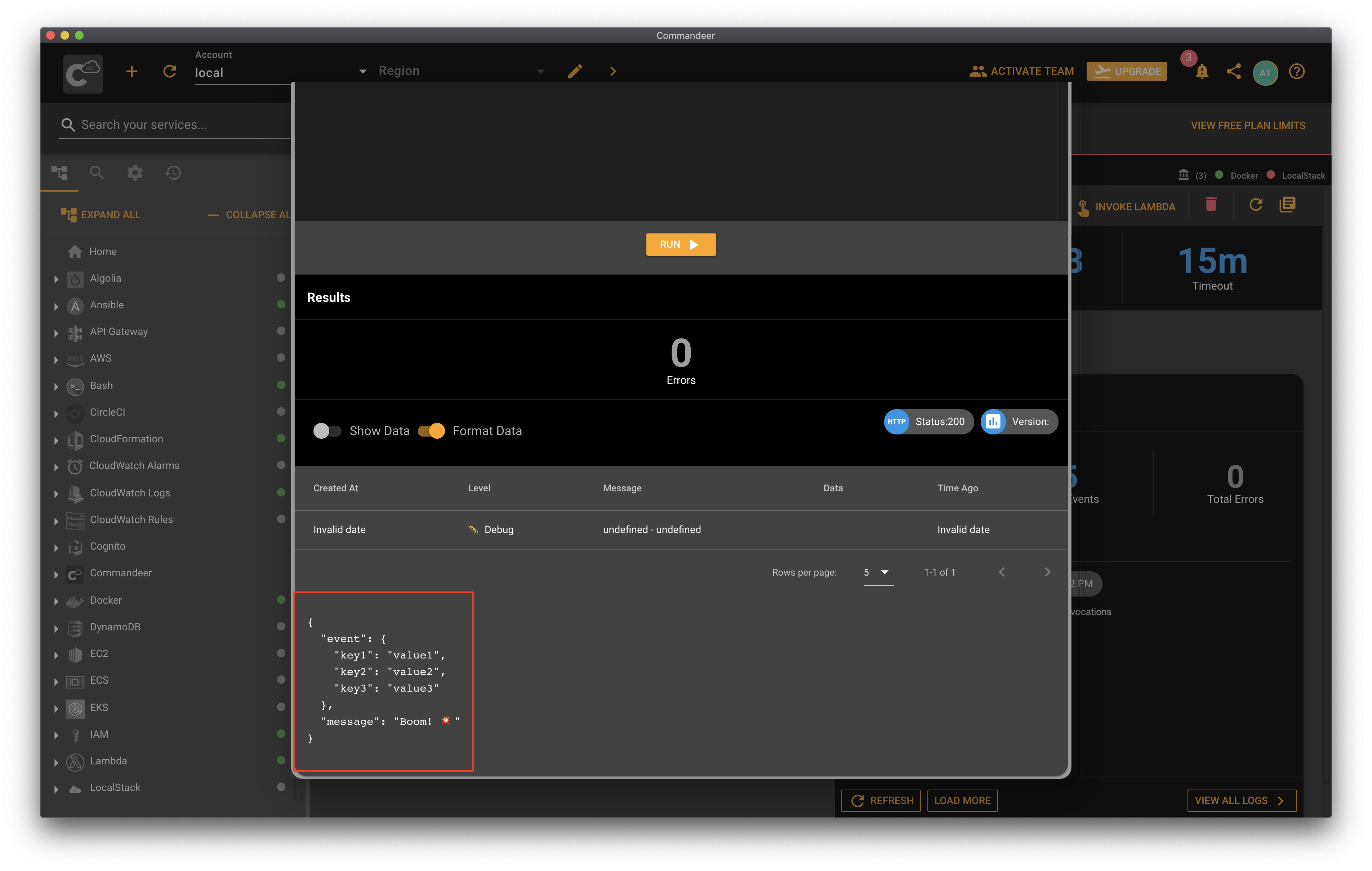
Task: Click the INVOKE LAMBDA button
Action: (1126, 207)
